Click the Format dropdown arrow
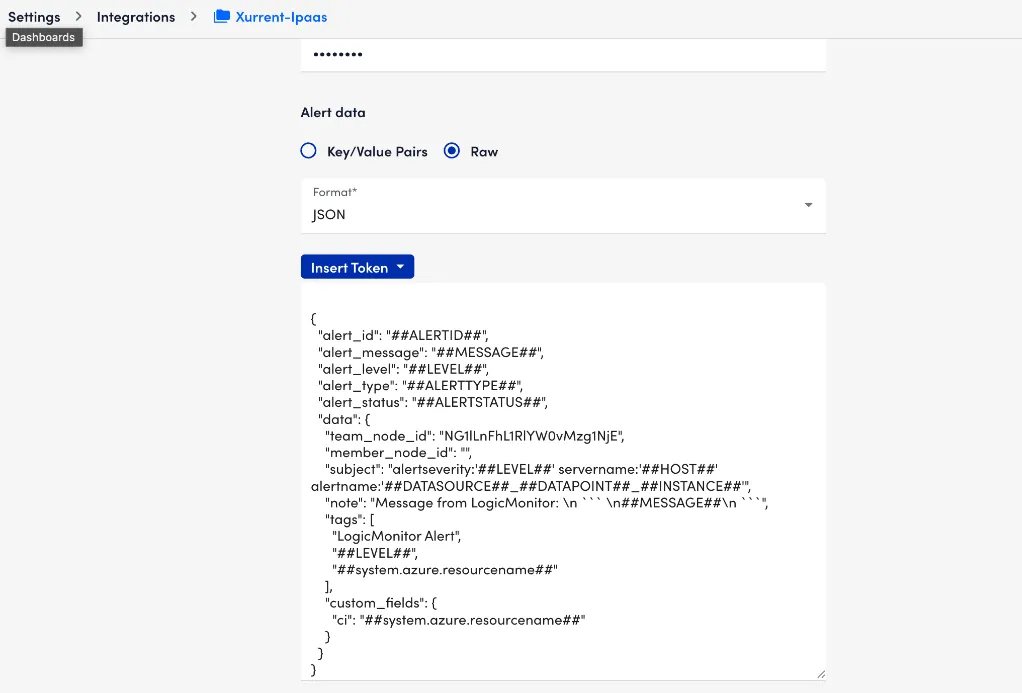This screenshot has width=1022, height=693. 808,205
